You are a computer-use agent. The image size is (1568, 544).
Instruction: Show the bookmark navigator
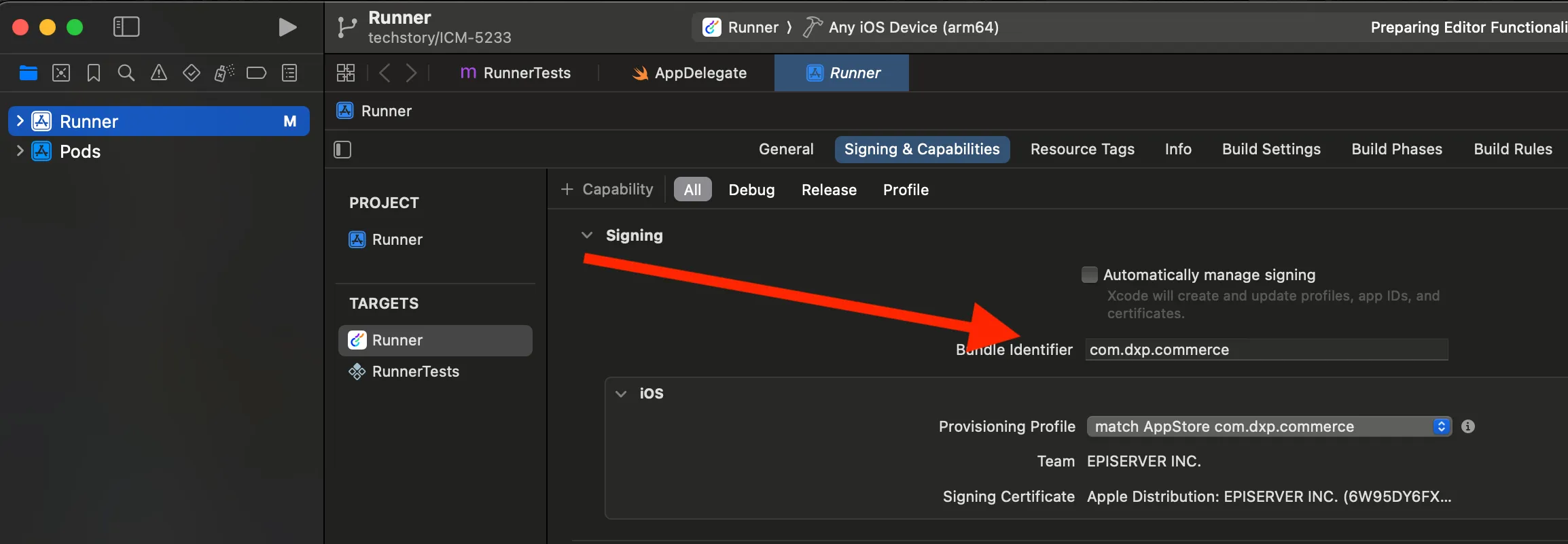[x=94, y=73]
